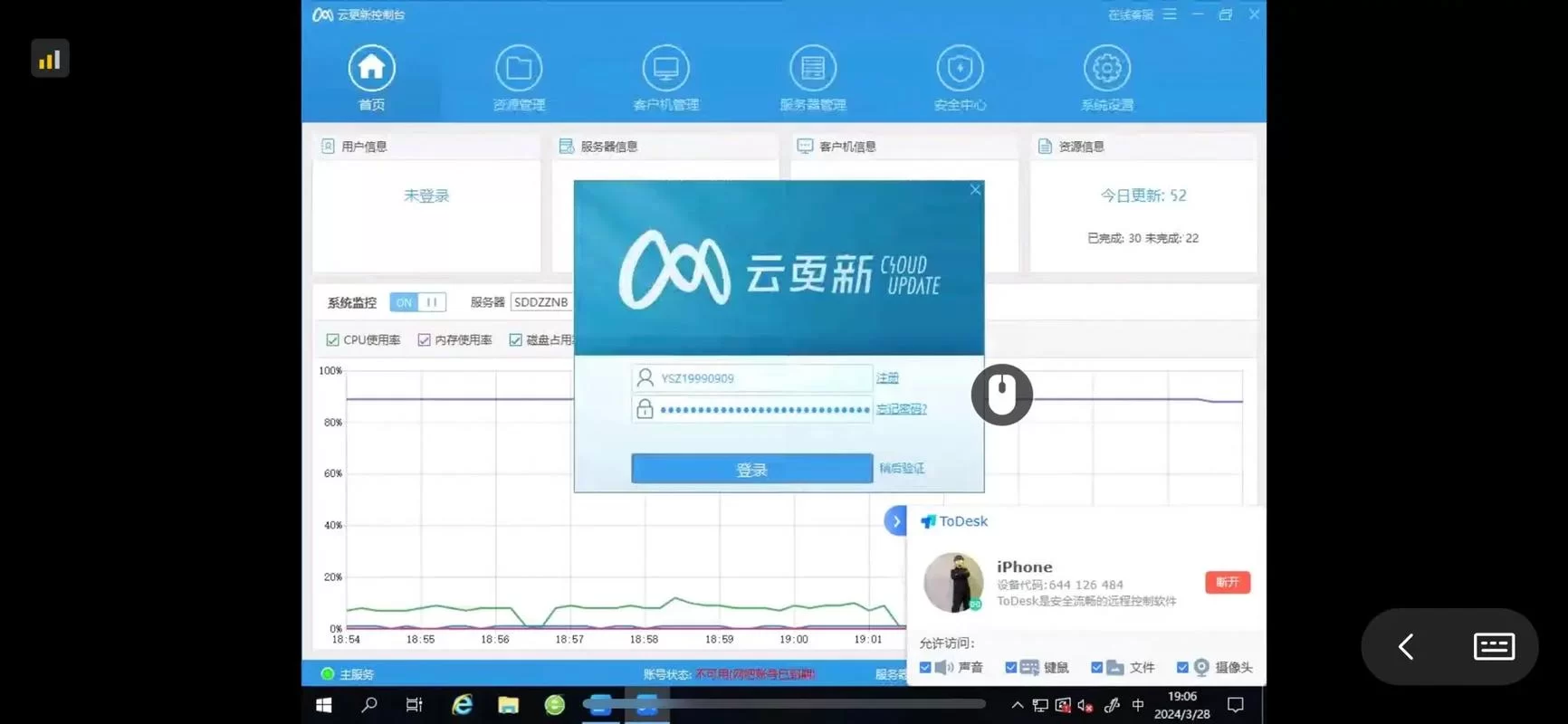Open the Windows Start menu
Viewport: 1568px width, 724px height.
pos(324,705)
